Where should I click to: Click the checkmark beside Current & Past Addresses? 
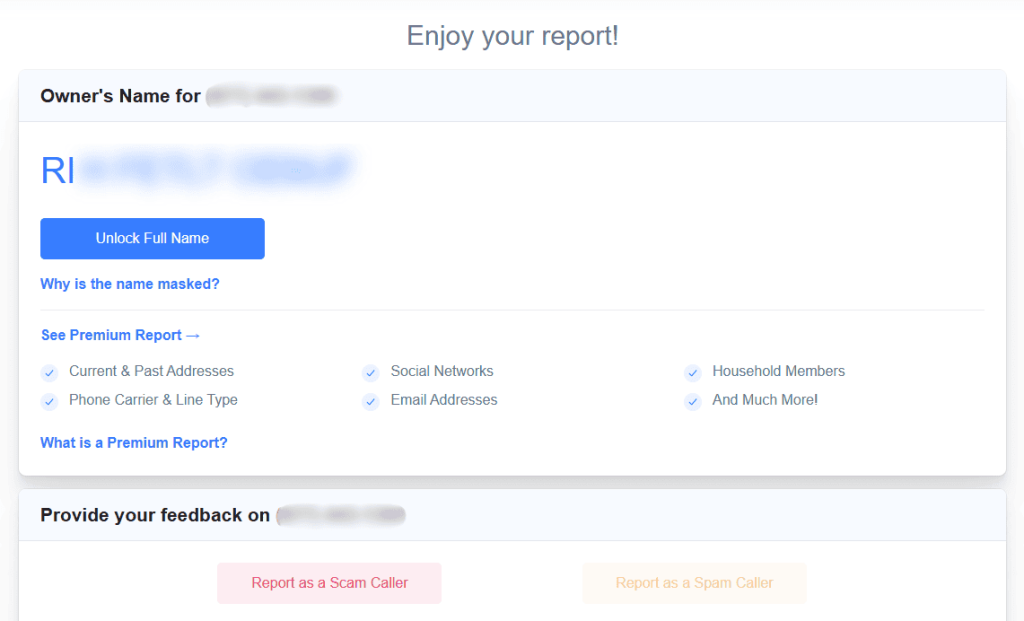click(x=49, y=372)
